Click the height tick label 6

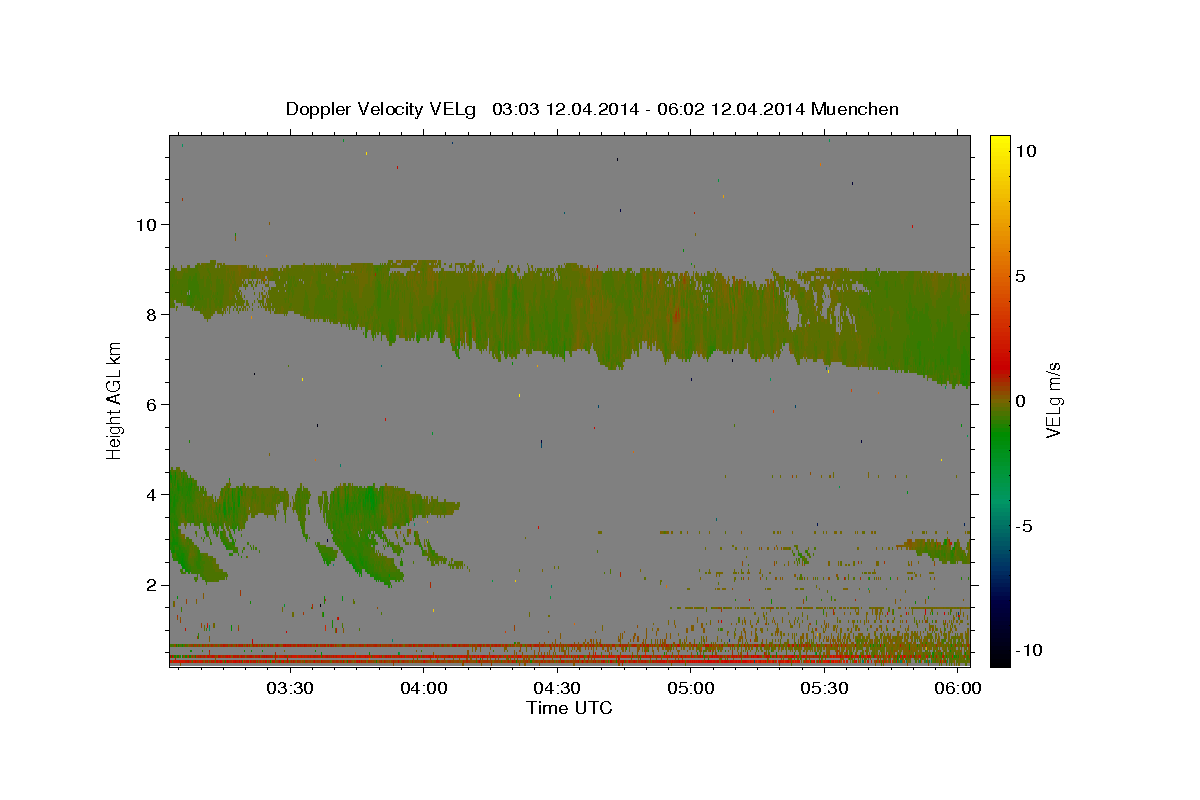tap(152, 404)
